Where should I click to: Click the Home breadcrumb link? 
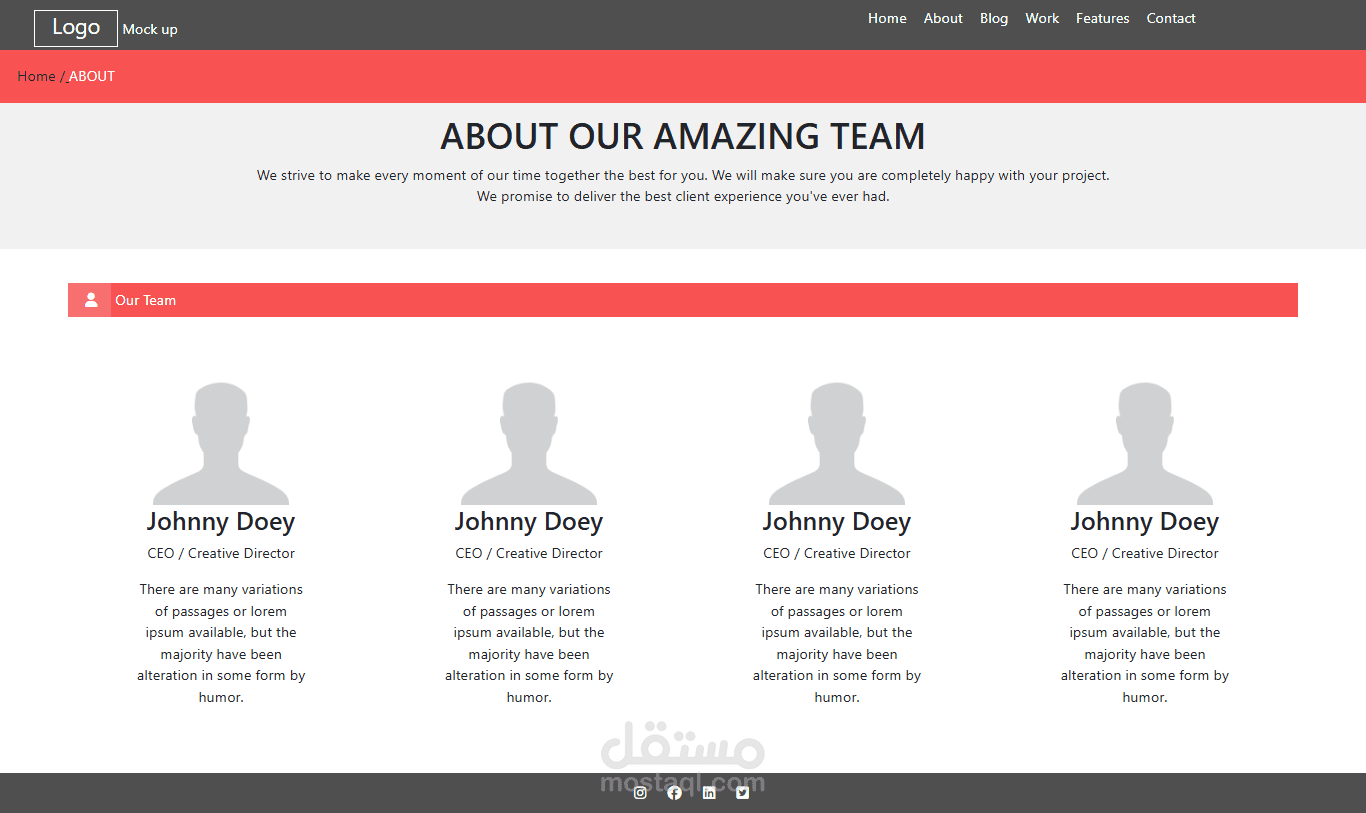click(36, 76)
